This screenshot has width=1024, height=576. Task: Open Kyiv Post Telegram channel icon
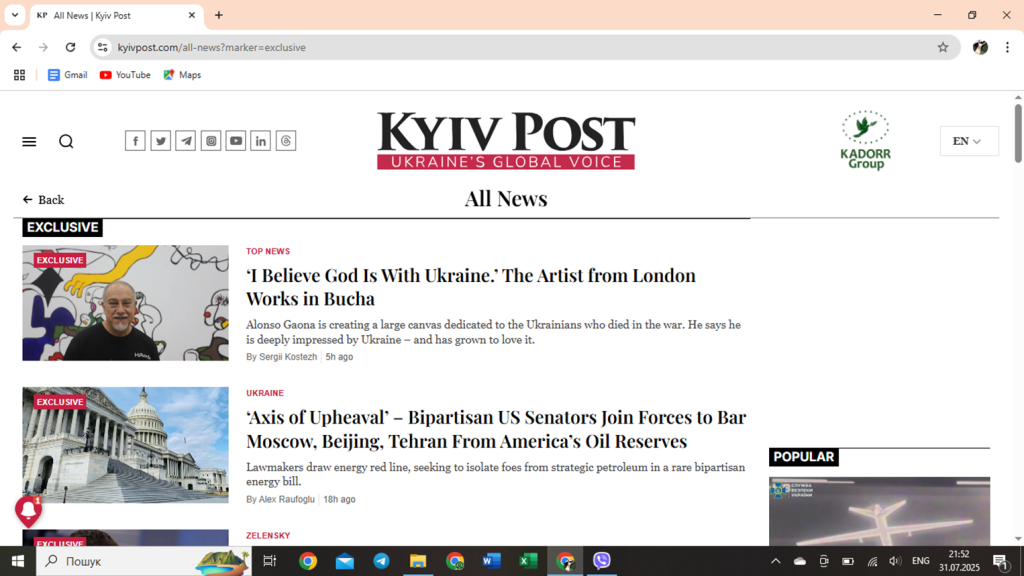pos(185,141)
